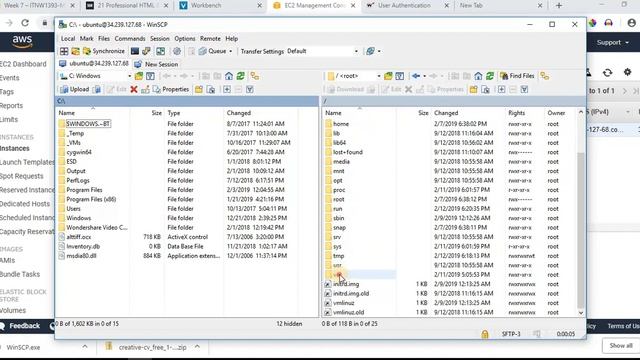Refresh the remote panel
Viewport: 640px width, 360px height.
tap(490, 76)
